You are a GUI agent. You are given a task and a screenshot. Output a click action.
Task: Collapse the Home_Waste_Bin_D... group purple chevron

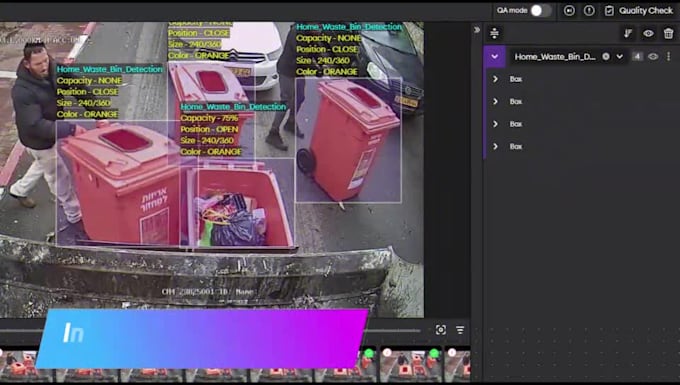[x=494, y=56]
